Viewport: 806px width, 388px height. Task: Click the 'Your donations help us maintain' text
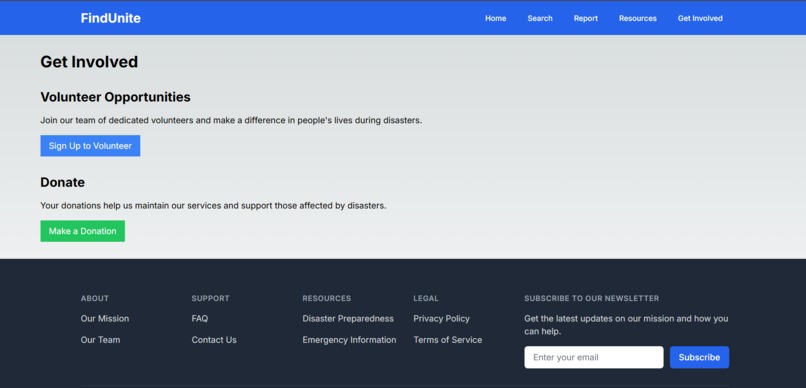click(x=213, y=206)
